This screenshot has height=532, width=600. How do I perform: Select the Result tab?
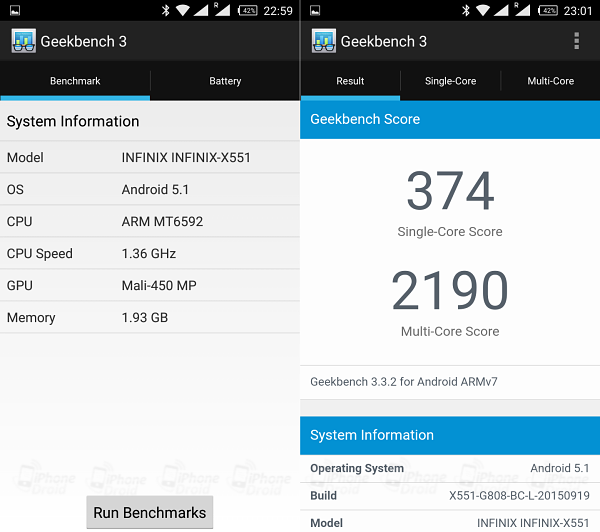pos(350,81)
